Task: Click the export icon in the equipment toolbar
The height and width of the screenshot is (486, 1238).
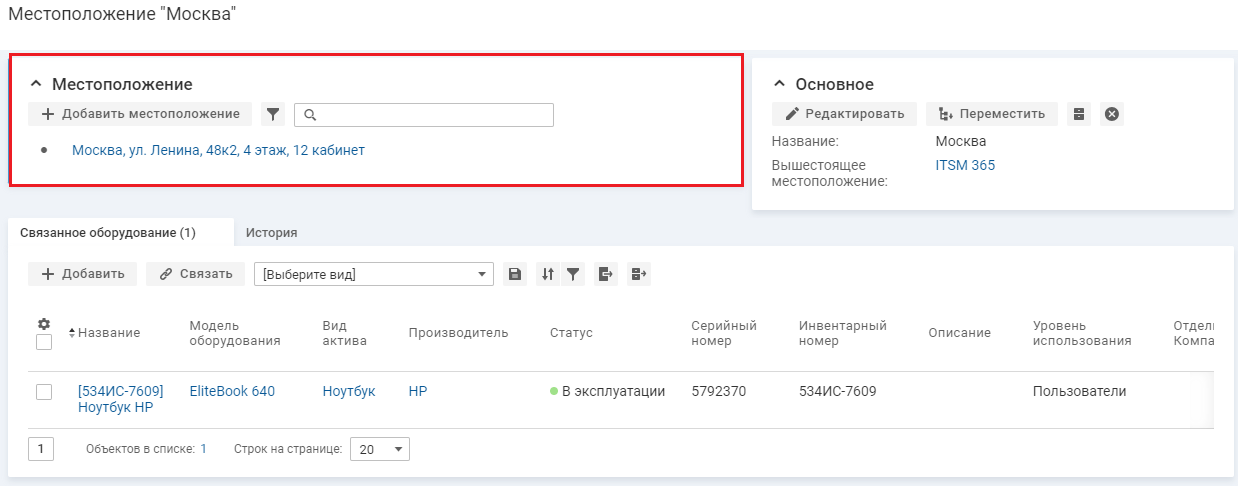Action: click(605, 274)
